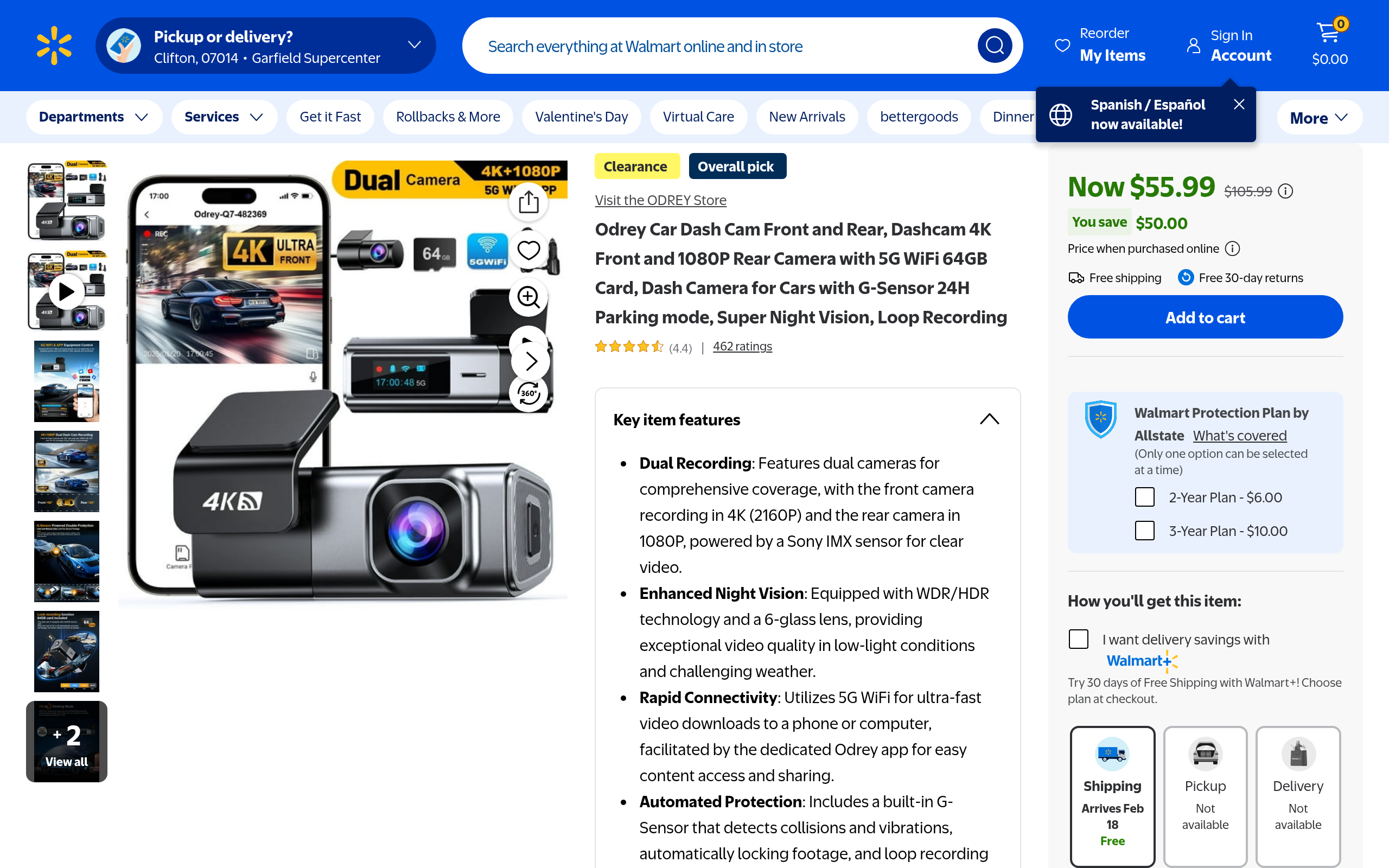1389x868 pixels.
Task: Click the Walmart spark logo
Action: click(54, 46)
